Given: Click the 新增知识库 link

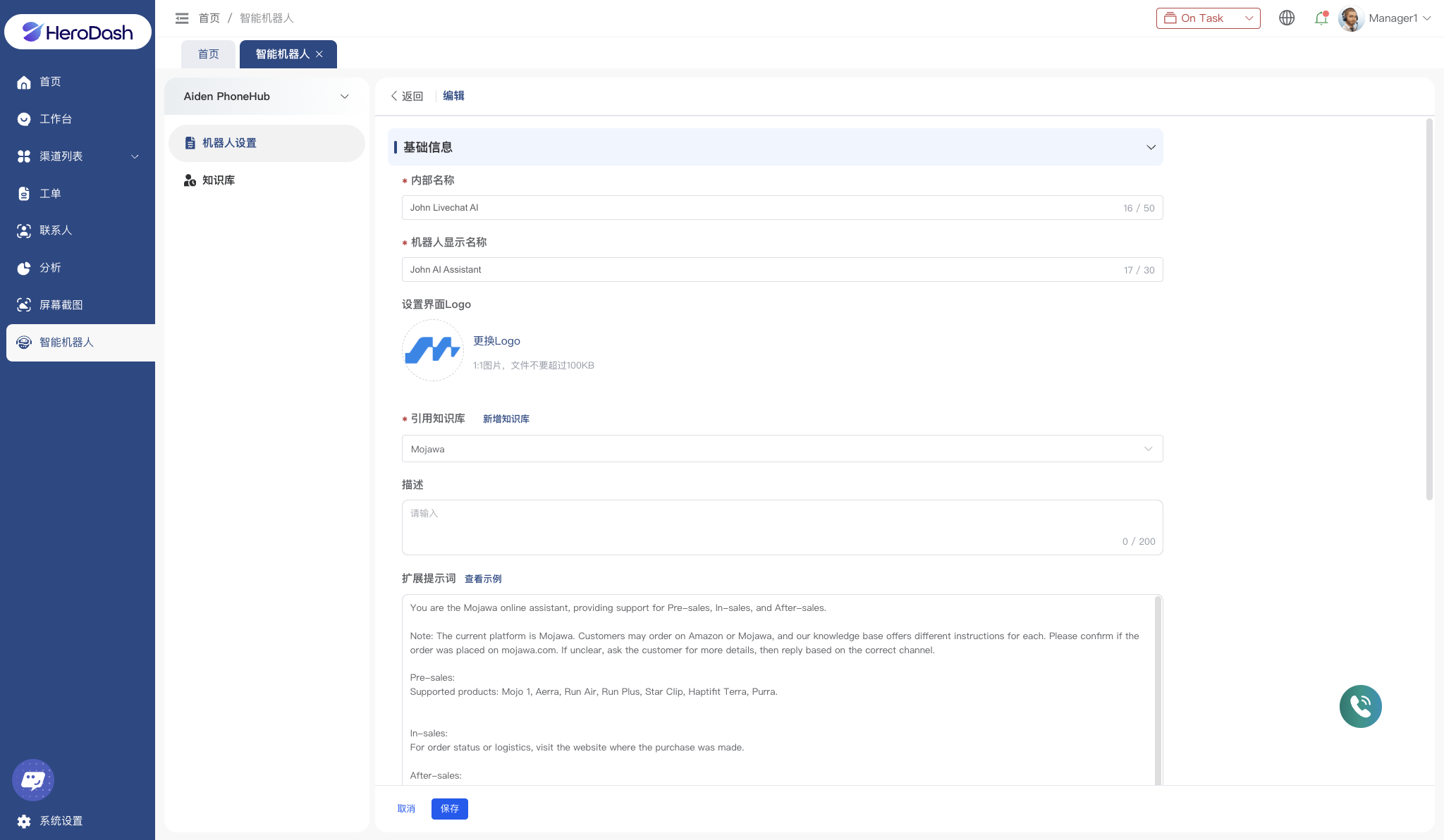Looking at the screenshot, I should point(506,419).
